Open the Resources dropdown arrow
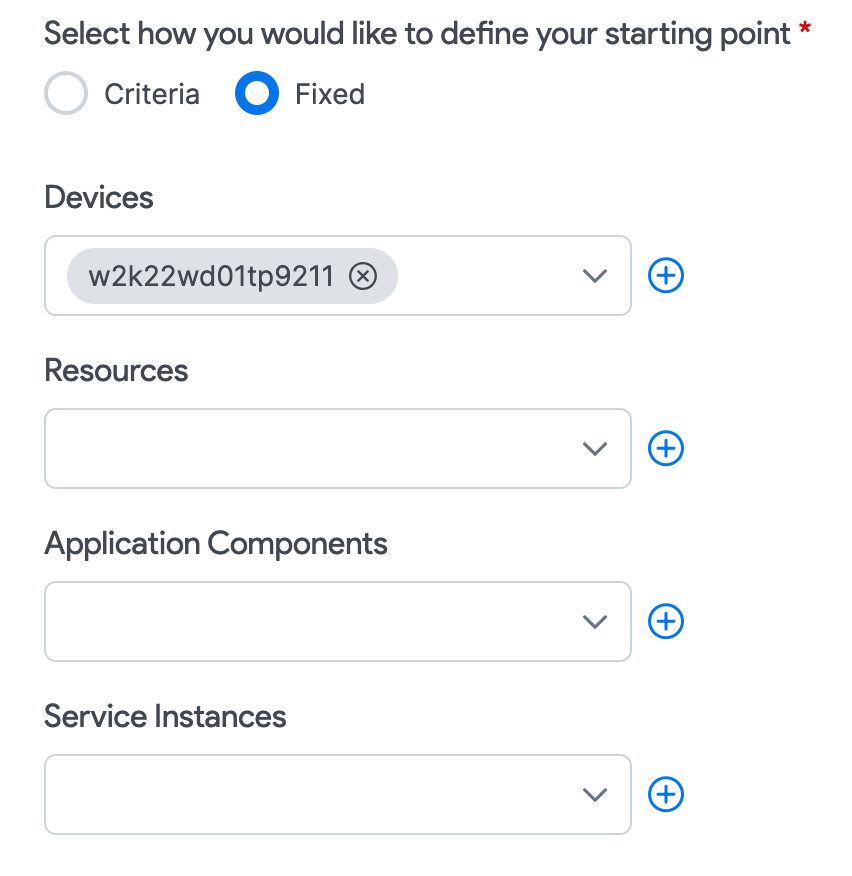The width and height of the screenshot is (852, 876). pyautogui.click(x=595, y=449)
